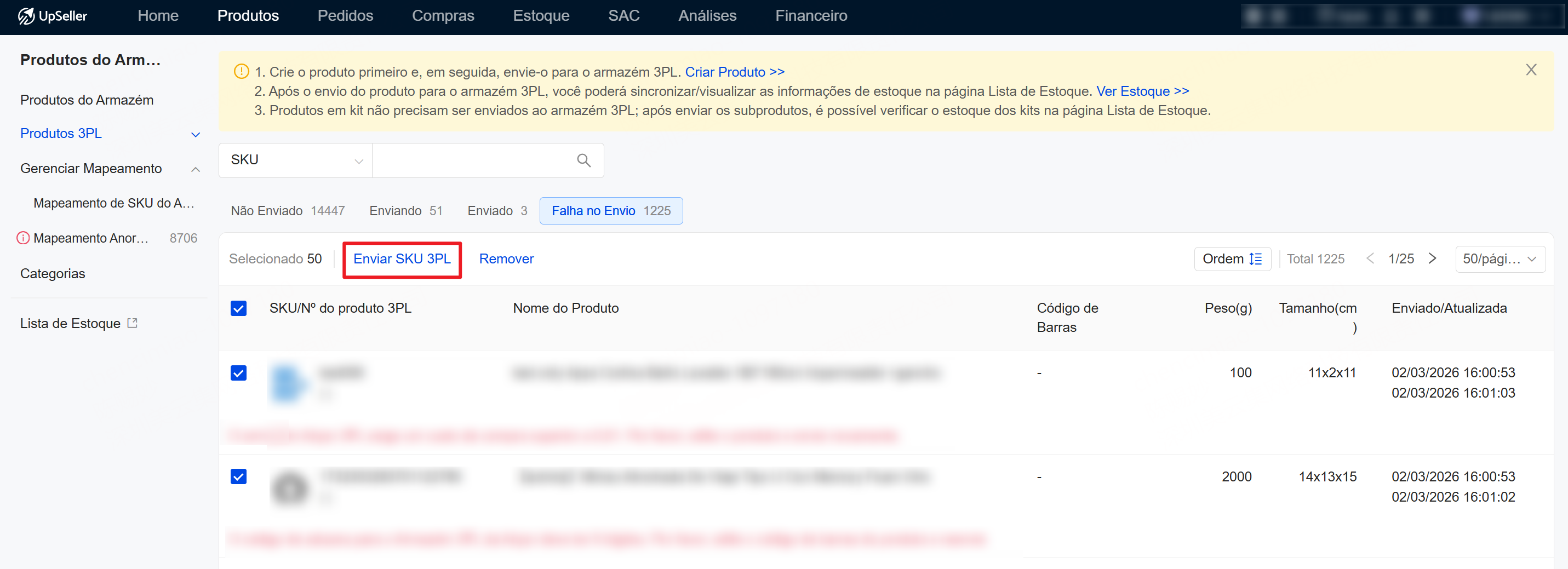Click the UpSeller logo icon
The image size is (1568, 569).
(x=26, y=16)
